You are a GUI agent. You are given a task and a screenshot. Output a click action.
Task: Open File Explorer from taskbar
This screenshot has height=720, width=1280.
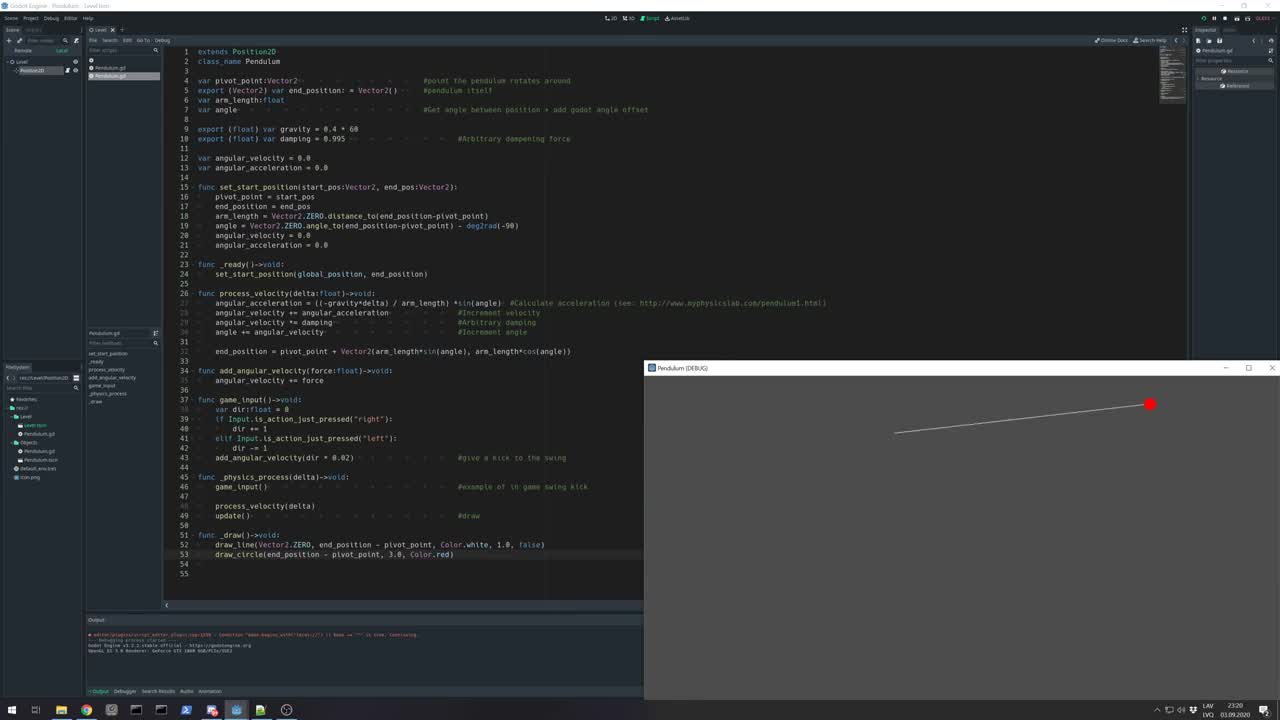click(x=61, y=710)
